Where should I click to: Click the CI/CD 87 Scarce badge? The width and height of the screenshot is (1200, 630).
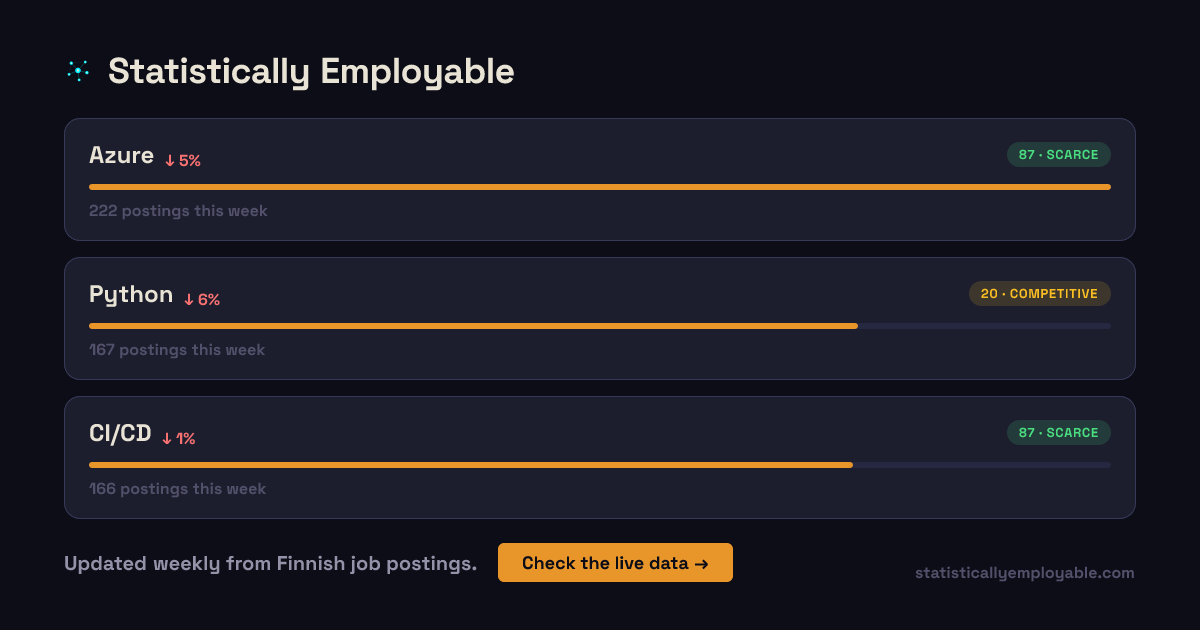tap(1058, 433)
